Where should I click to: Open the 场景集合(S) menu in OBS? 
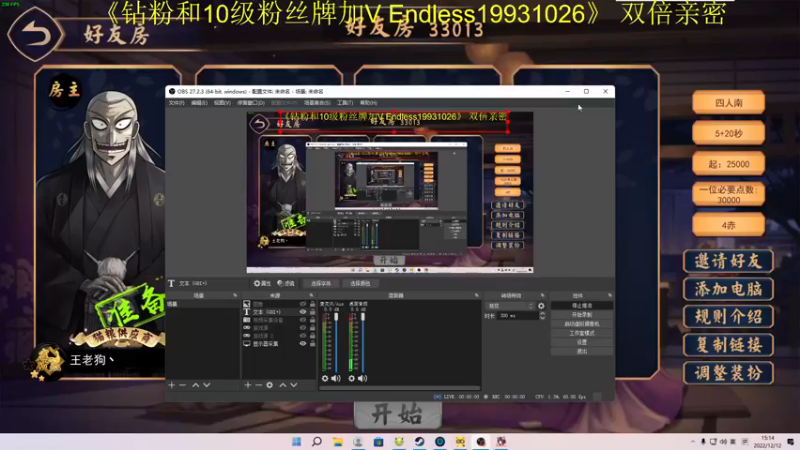pos(317,103)
